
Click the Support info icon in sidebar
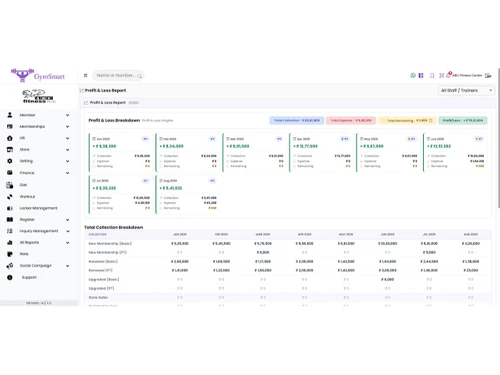(x=10, y=277)
